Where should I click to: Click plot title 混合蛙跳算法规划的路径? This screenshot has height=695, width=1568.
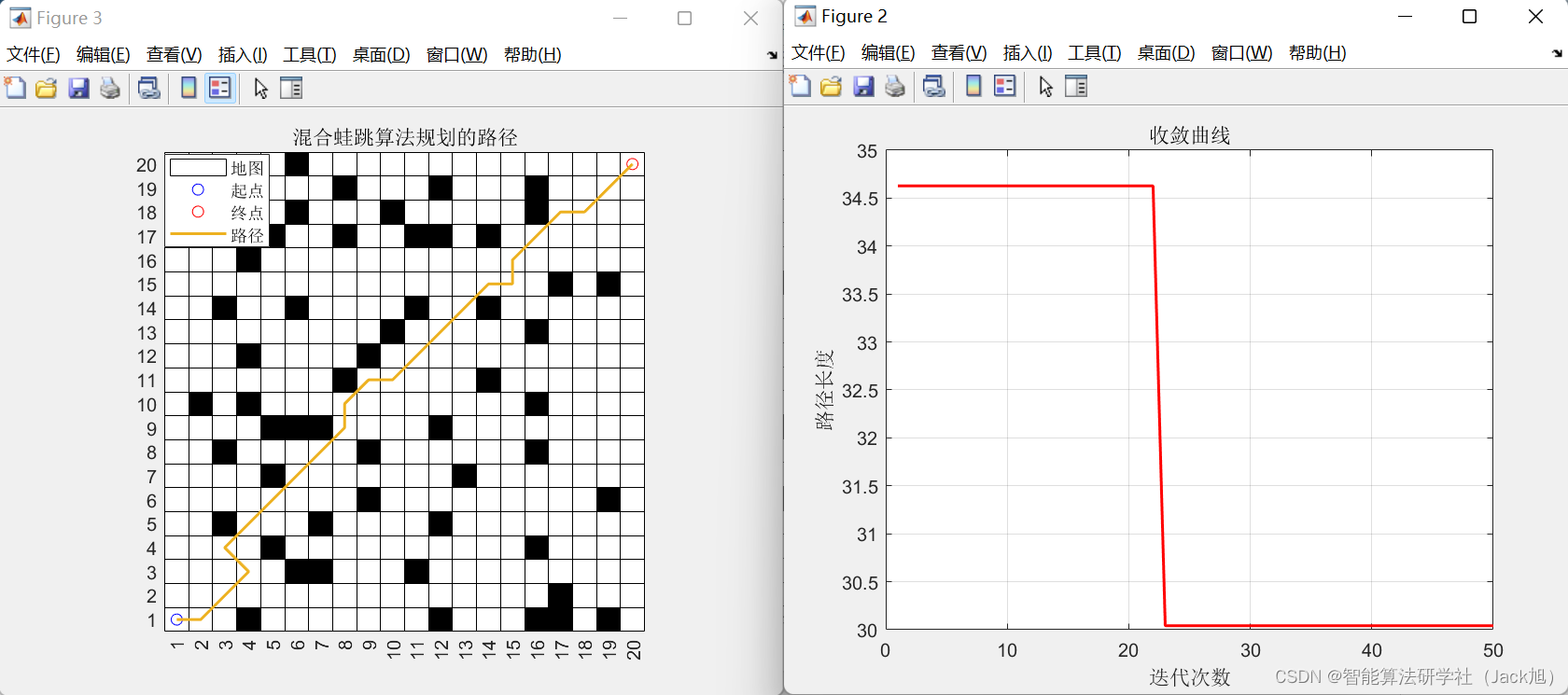click(405, 137)
